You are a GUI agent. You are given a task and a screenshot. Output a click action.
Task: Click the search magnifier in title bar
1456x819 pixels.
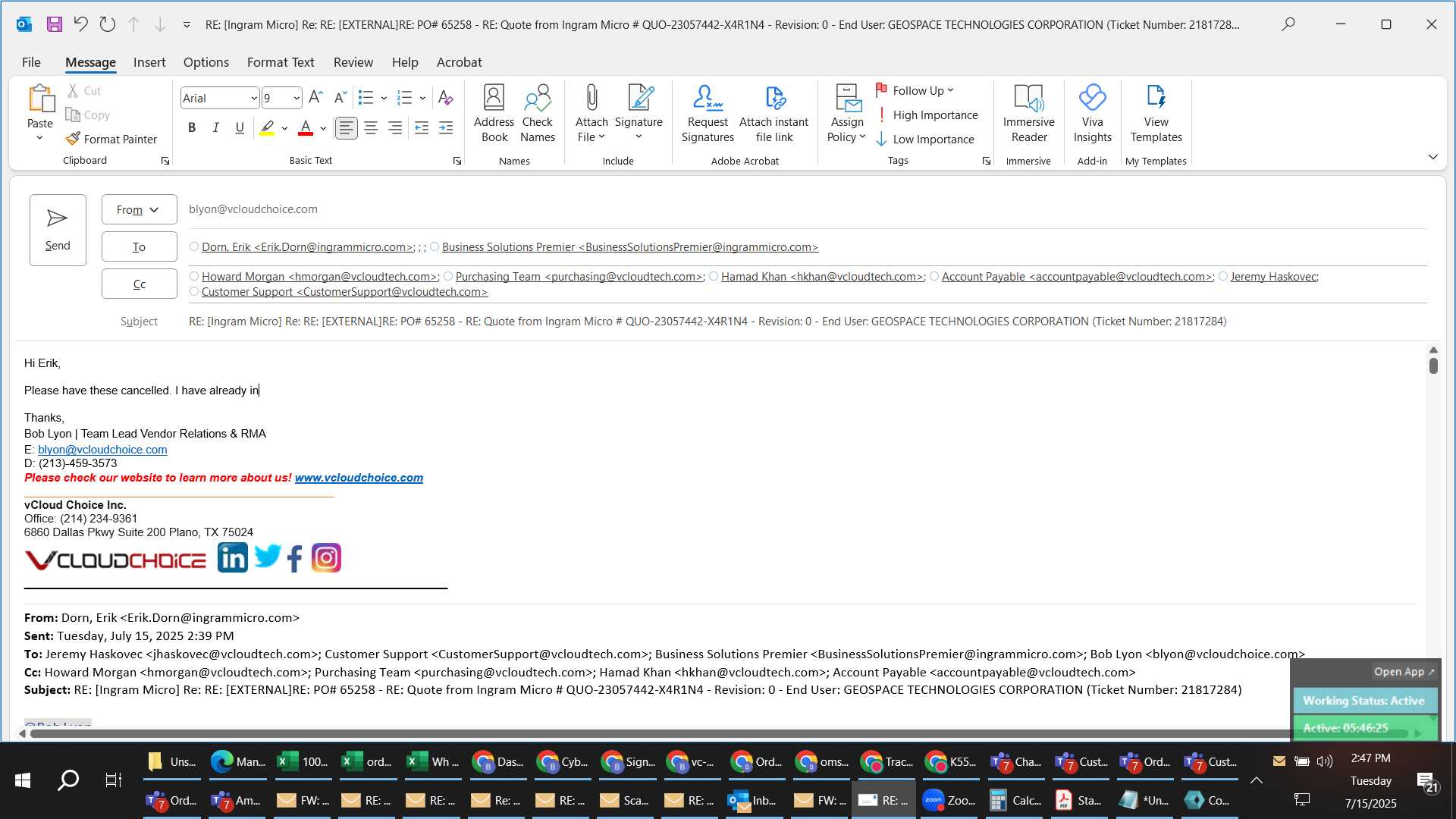1288,24
